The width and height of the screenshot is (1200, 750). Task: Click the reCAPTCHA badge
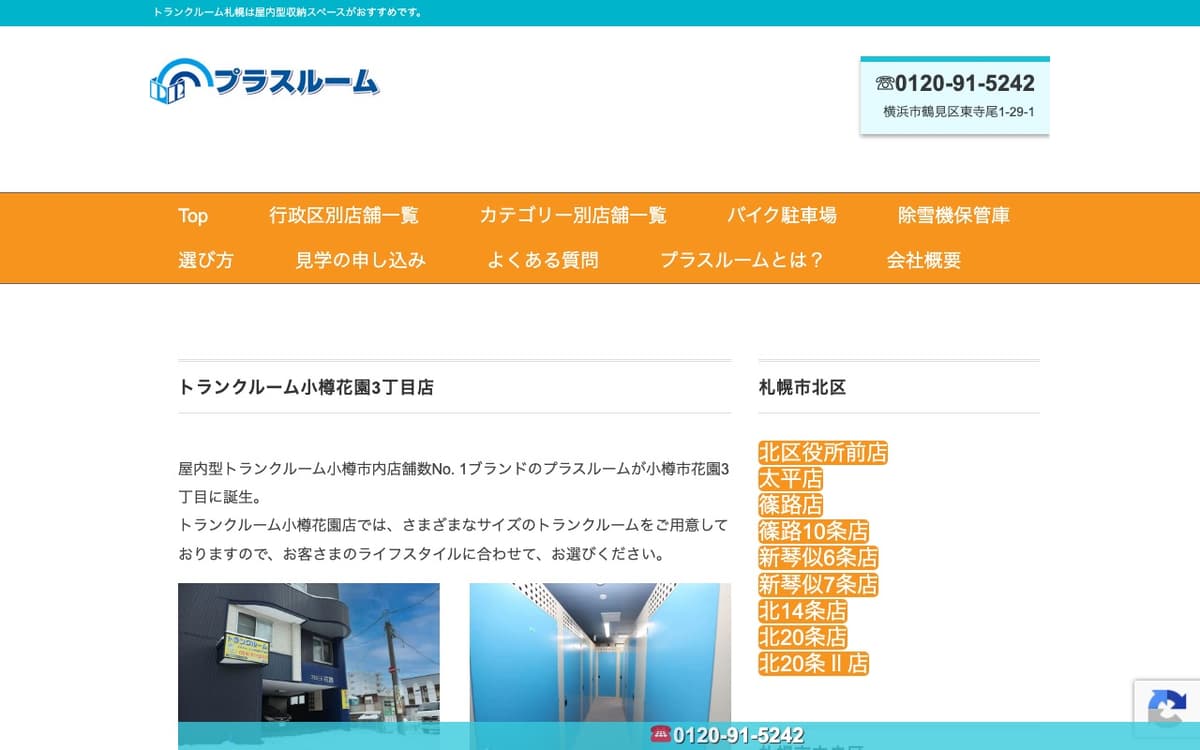click(1167, 709)
